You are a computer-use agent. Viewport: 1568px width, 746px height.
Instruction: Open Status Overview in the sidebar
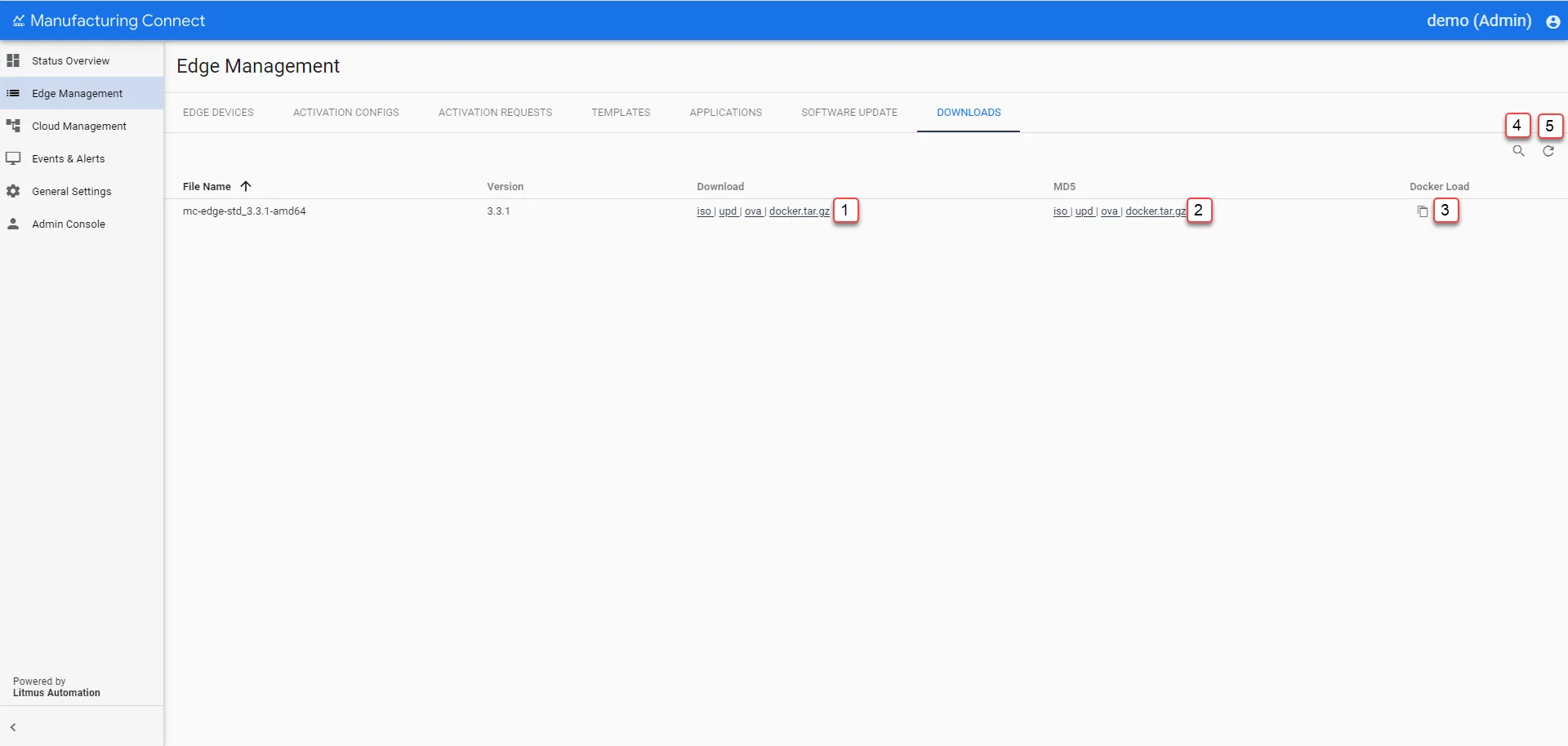pyautogui.click(x=82, y=60)
